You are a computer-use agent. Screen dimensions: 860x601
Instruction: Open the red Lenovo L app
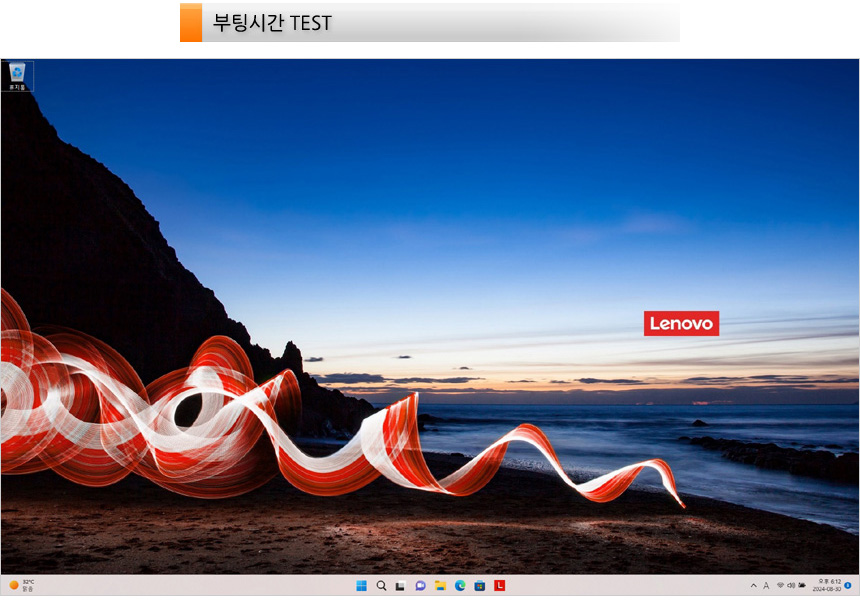click(x=500, y=585)
